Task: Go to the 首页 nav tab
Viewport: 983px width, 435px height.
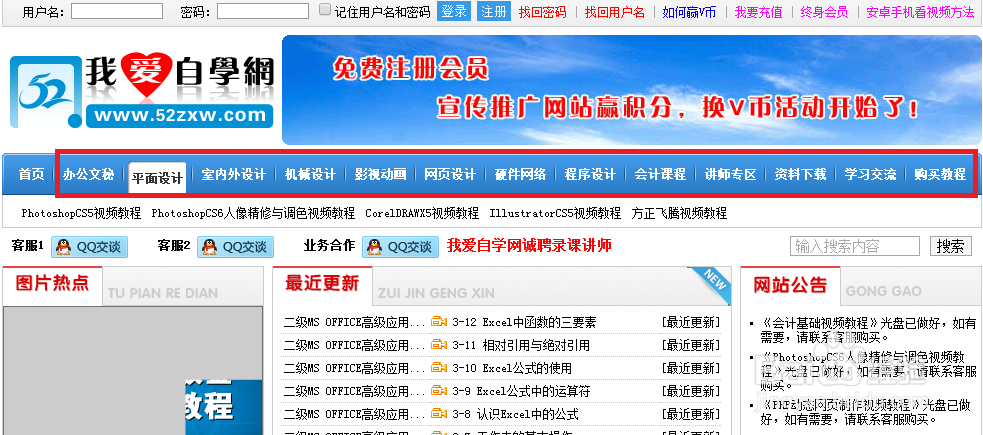Action: [x=31, y=174]
